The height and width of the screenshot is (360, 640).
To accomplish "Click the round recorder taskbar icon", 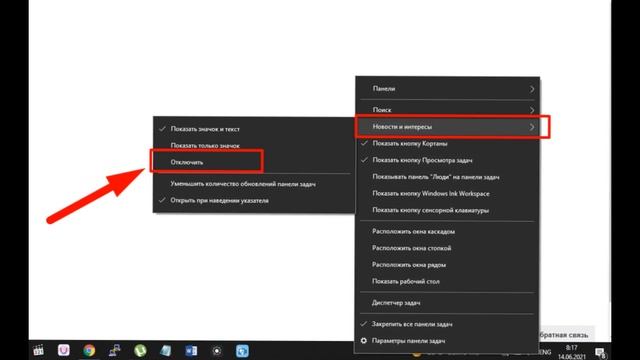I will click(217, 351).
